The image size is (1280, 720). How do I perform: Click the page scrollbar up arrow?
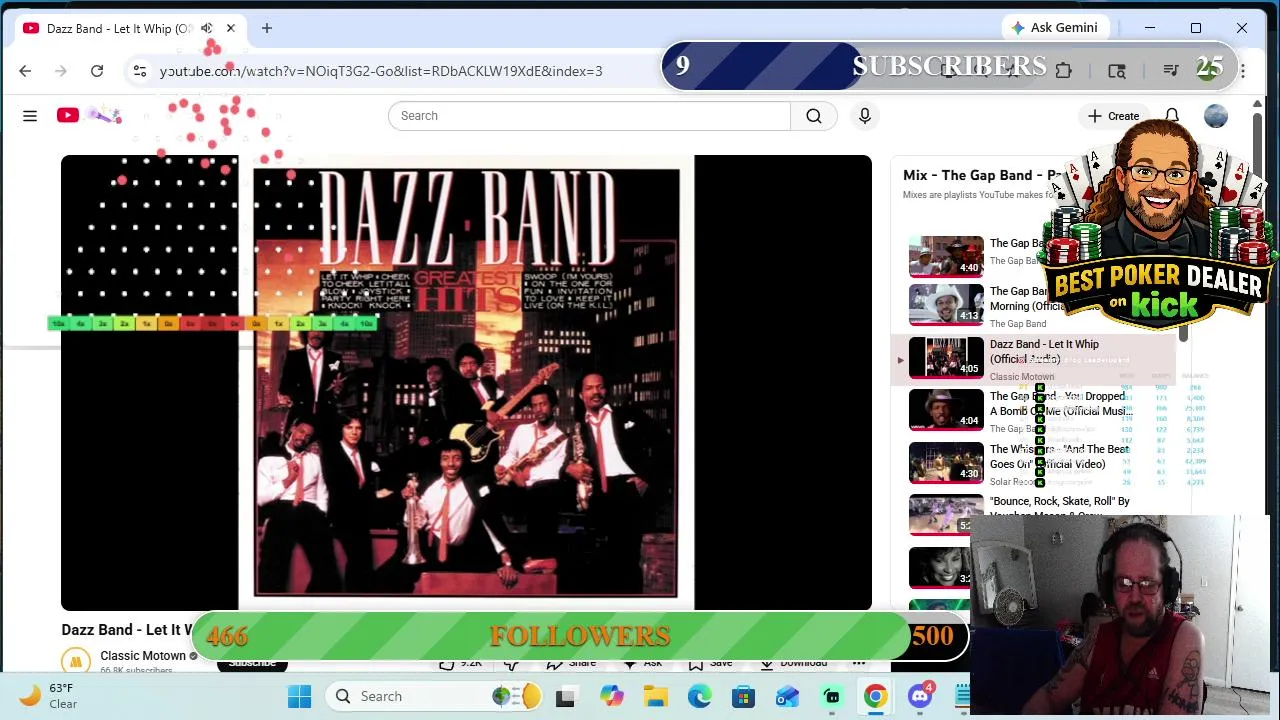pyautogui.click(x=1257, y=103)
